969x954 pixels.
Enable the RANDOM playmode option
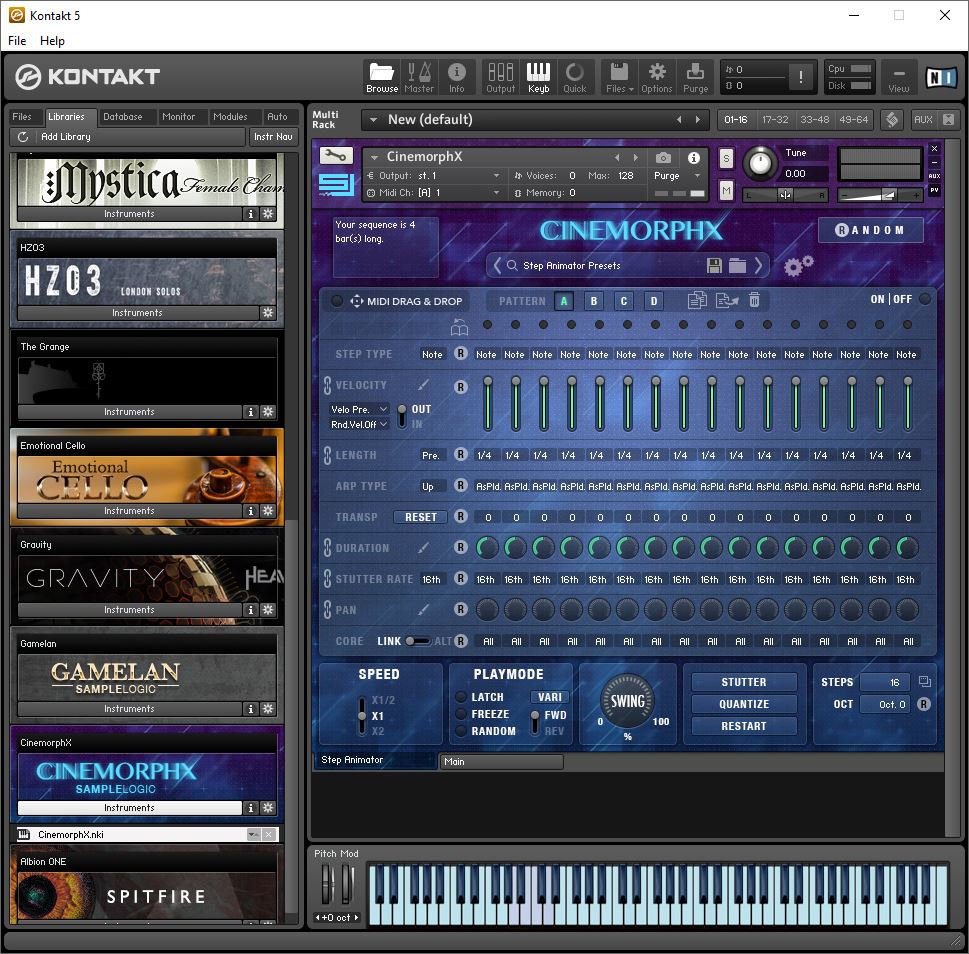(460, 731)
